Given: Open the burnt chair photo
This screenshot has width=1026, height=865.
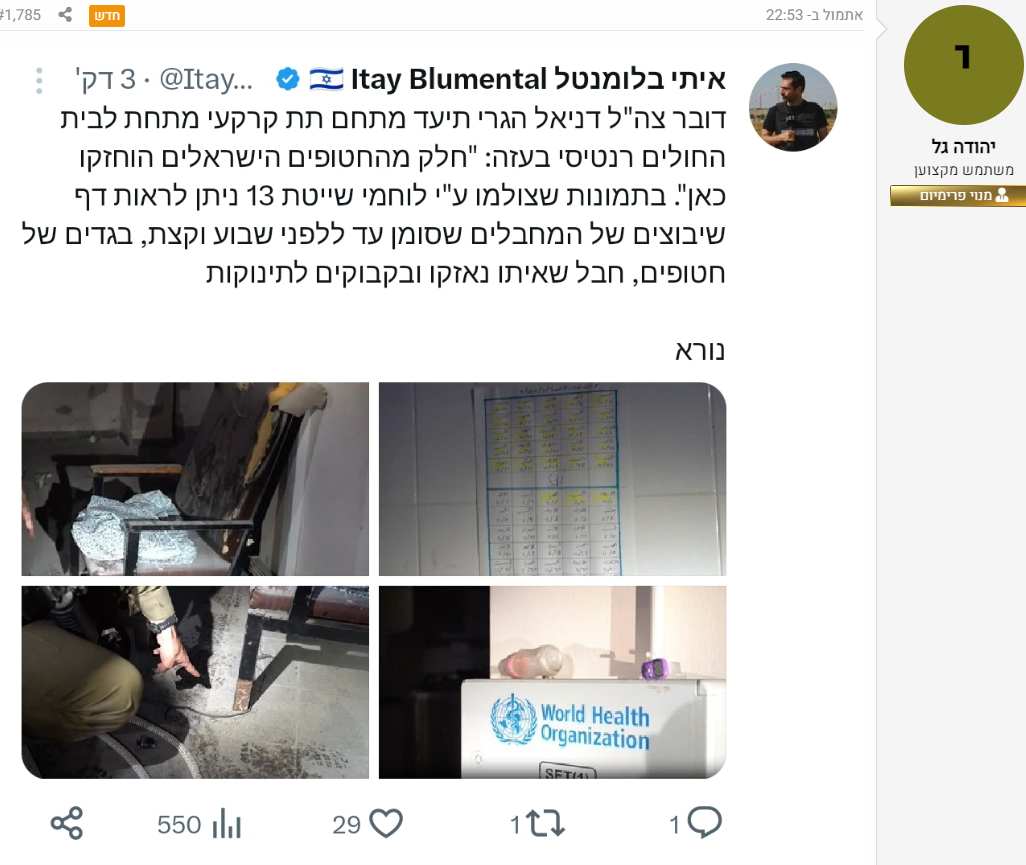Looking at the screenshot, I should click(x=195, y=479).
